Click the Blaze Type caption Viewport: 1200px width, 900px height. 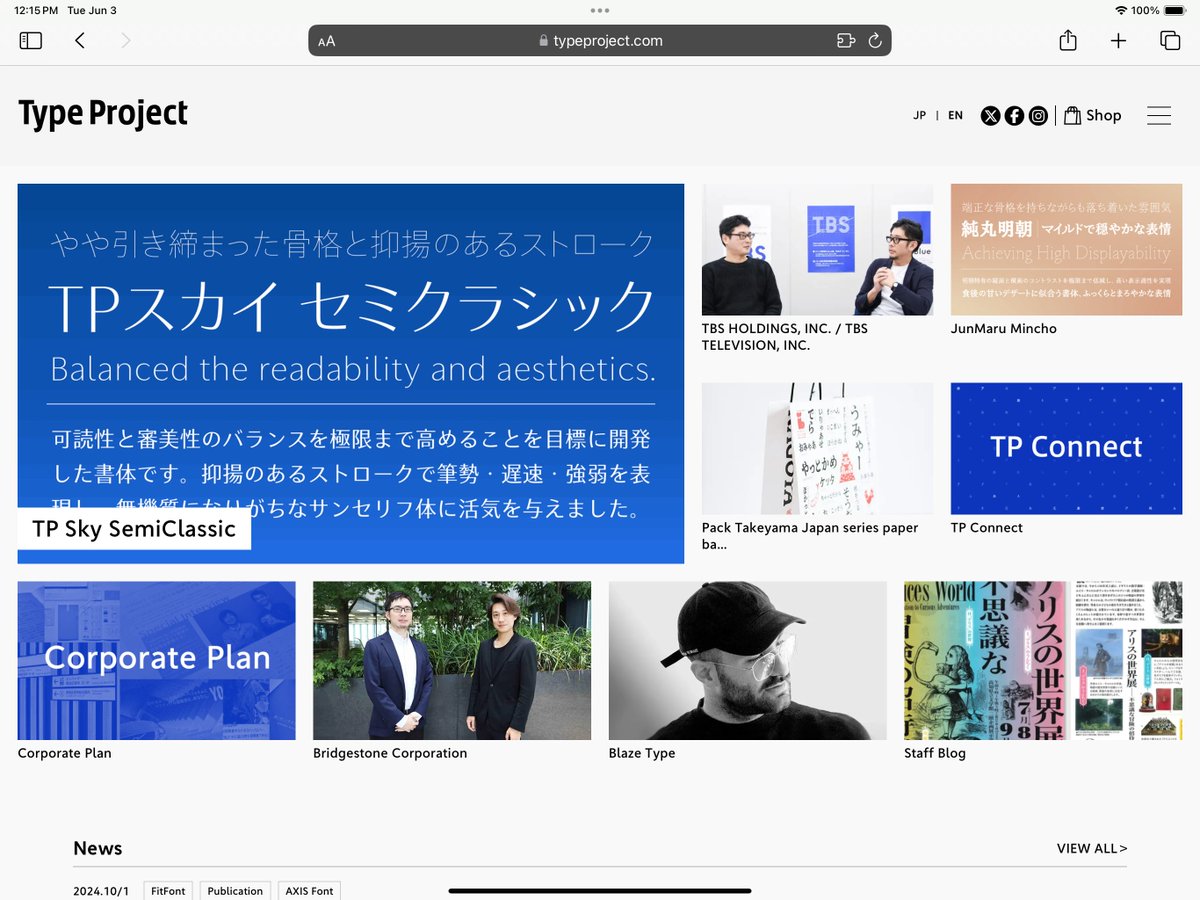coord(642,753)
